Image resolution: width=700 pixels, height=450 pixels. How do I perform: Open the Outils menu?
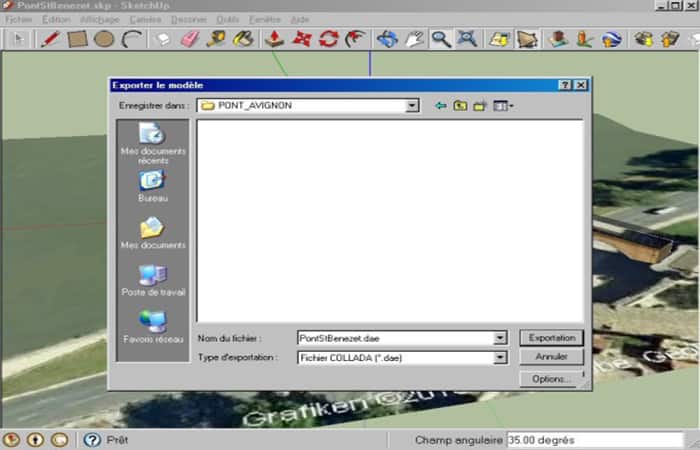coord(228,20)
